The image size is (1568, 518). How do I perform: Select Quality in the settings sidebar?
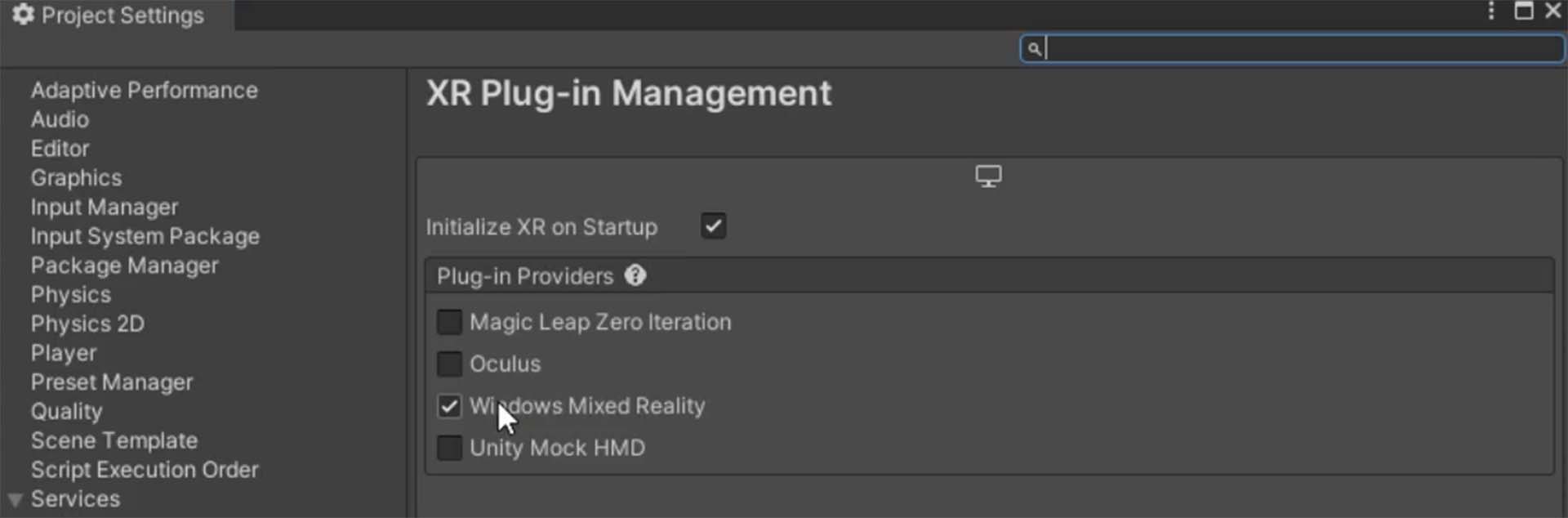coord(66,411)
